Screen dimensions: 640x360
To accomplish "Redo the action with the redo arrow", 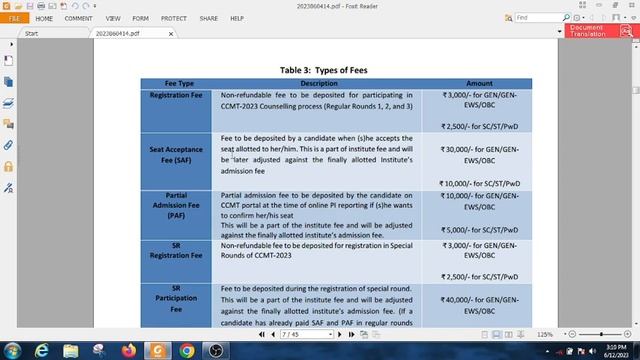I will (86, 6).
